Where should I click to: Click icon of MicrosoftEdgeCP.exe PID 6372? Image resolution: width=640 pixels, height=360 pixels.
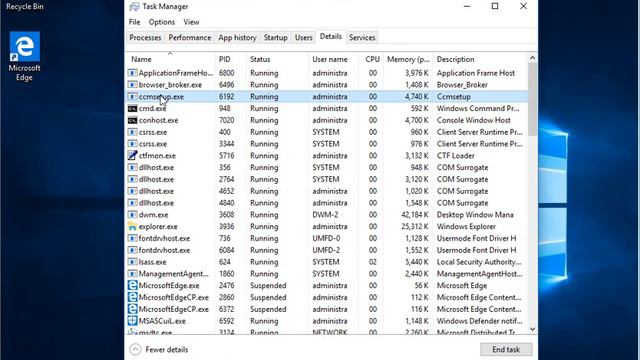(x=132, y=309)
